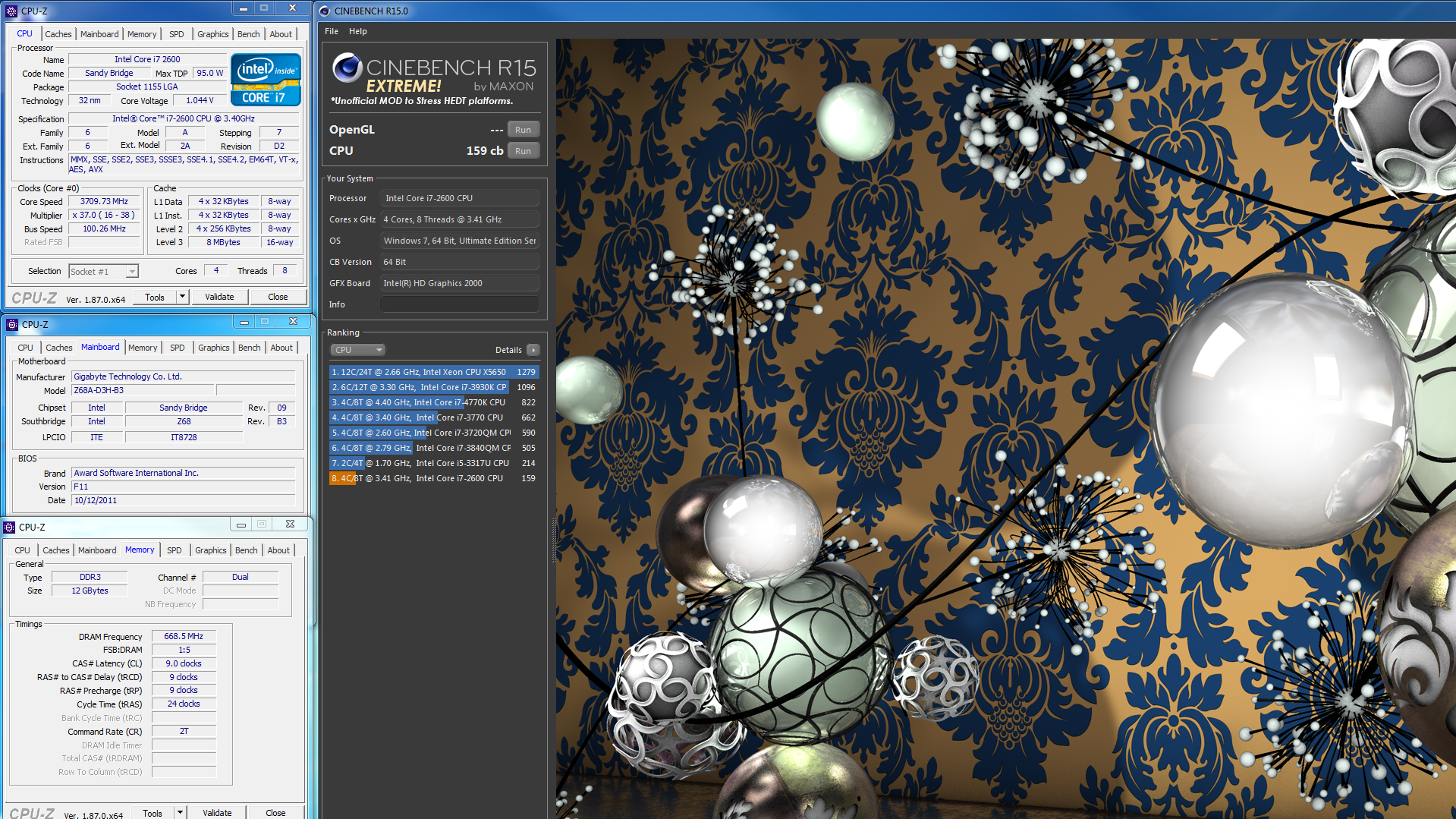Click DRAM Frequency 668.5 MHz value
This screenshot has height=819, width=1456.
tap(184, 636)
